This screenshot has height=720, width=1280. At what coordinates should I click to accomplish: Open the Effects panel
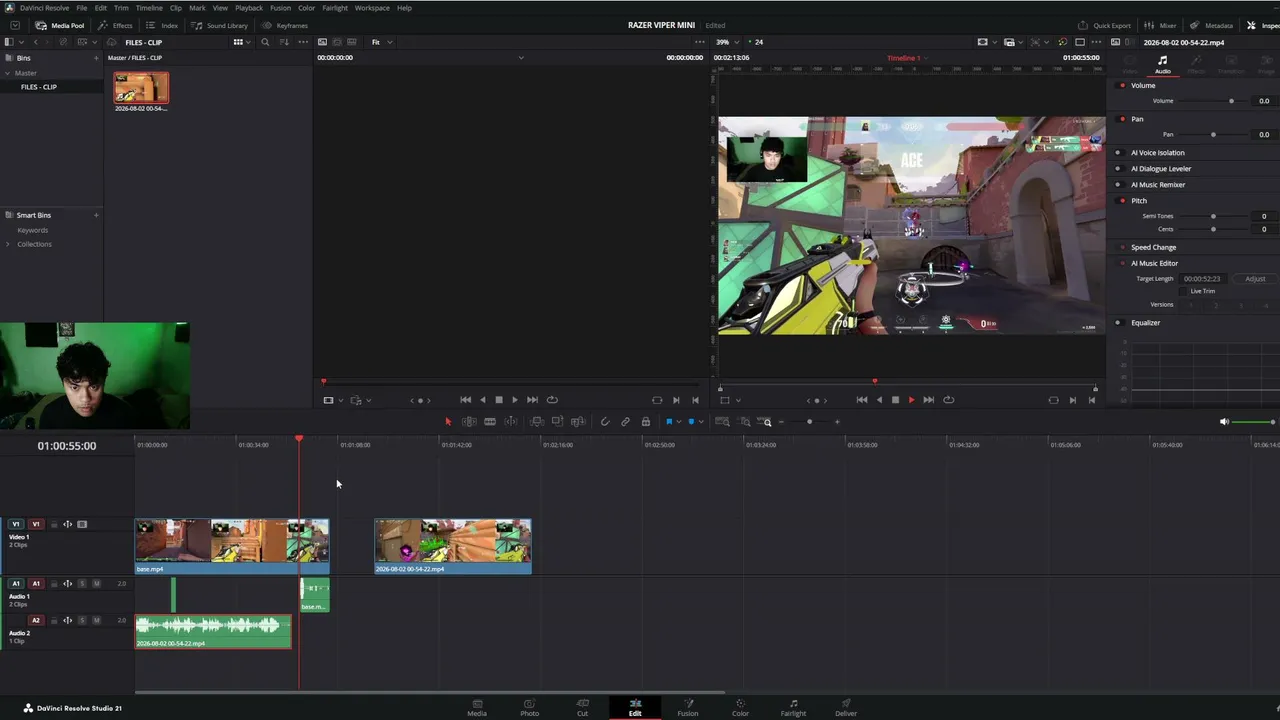click(x=116, y=25)
